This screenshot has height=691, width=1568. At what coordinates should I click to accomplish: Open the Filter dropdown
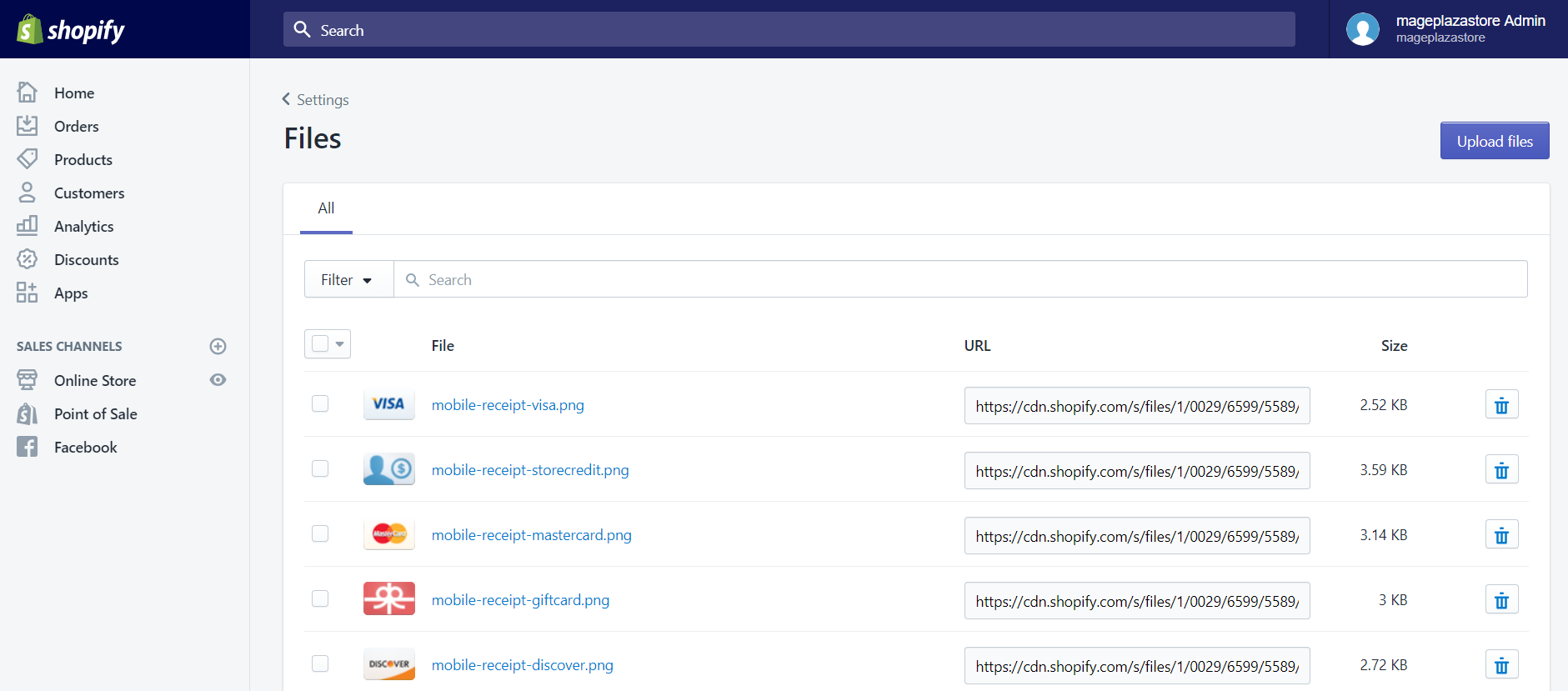[x=348, y=279]
